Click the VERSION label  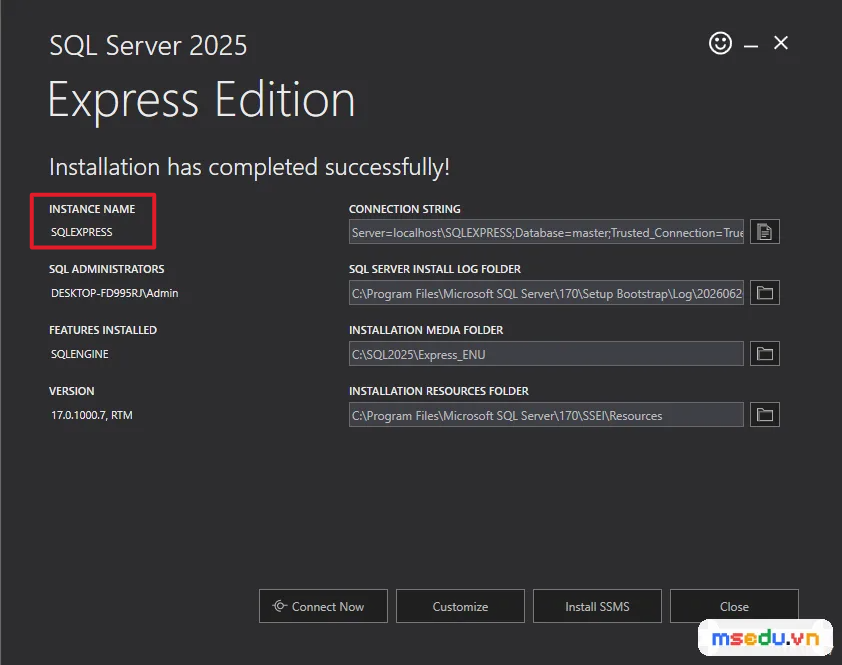pos(71,391)
